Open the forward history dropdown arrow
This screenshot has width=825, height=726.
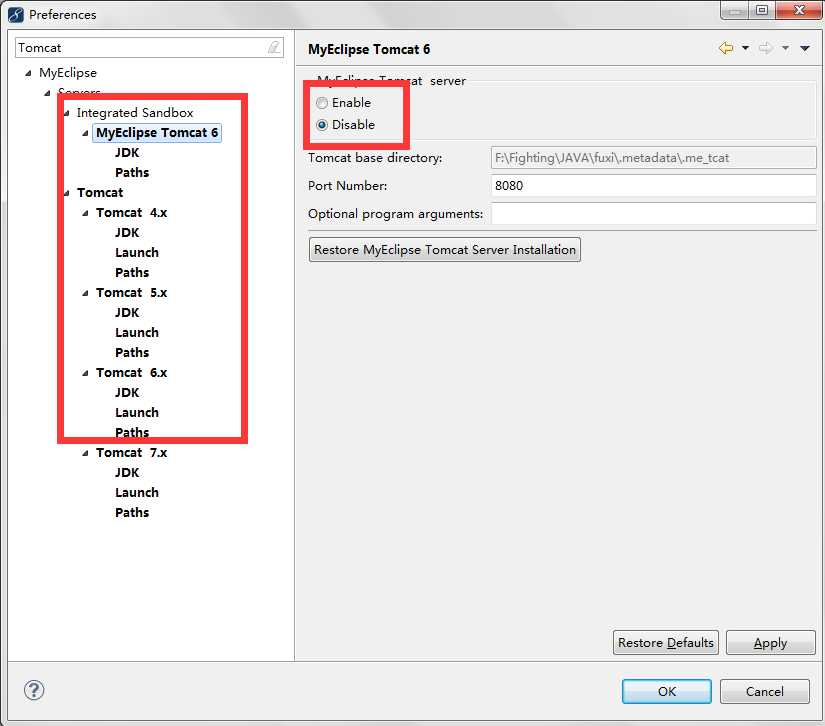tap(786, 48)
